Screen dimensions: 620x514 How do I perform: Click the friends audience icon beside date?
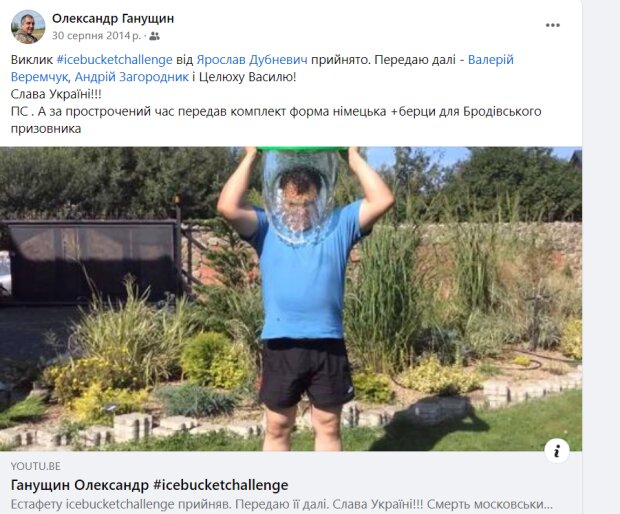pyautogui.click(x=155, y=36)
